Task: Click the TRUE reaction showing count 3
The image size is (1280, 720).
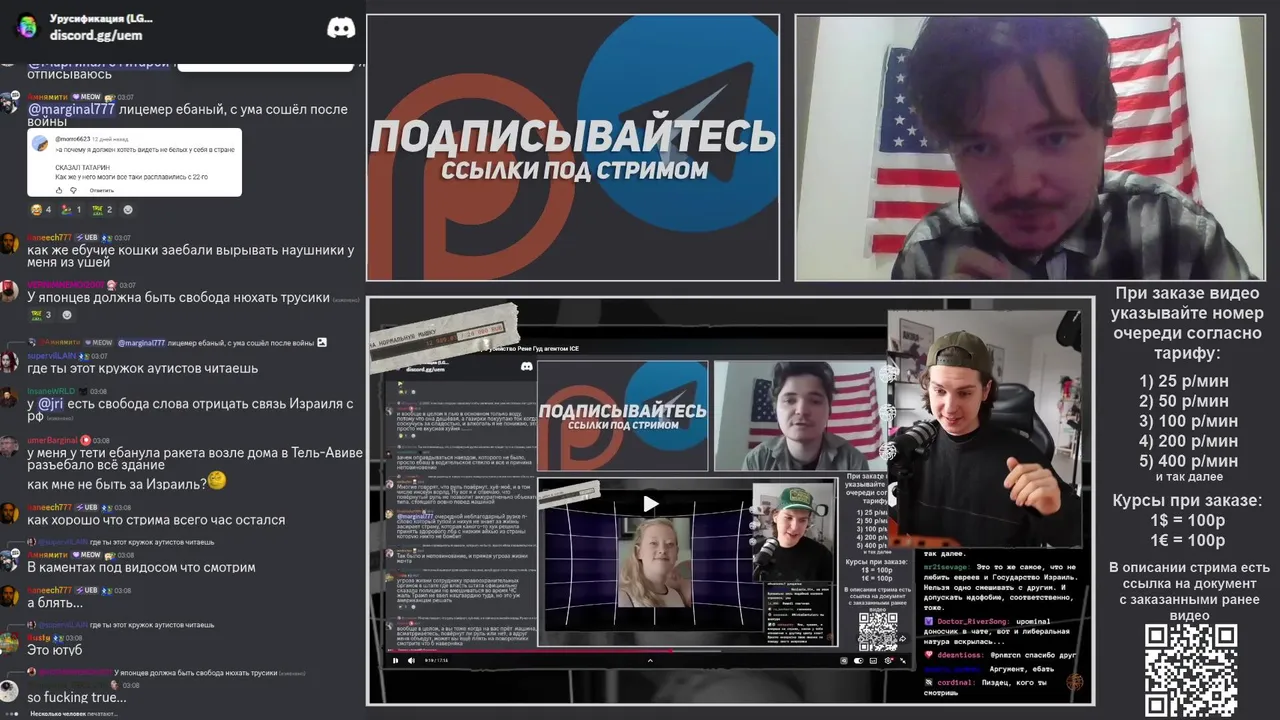Action: [41, 315]
